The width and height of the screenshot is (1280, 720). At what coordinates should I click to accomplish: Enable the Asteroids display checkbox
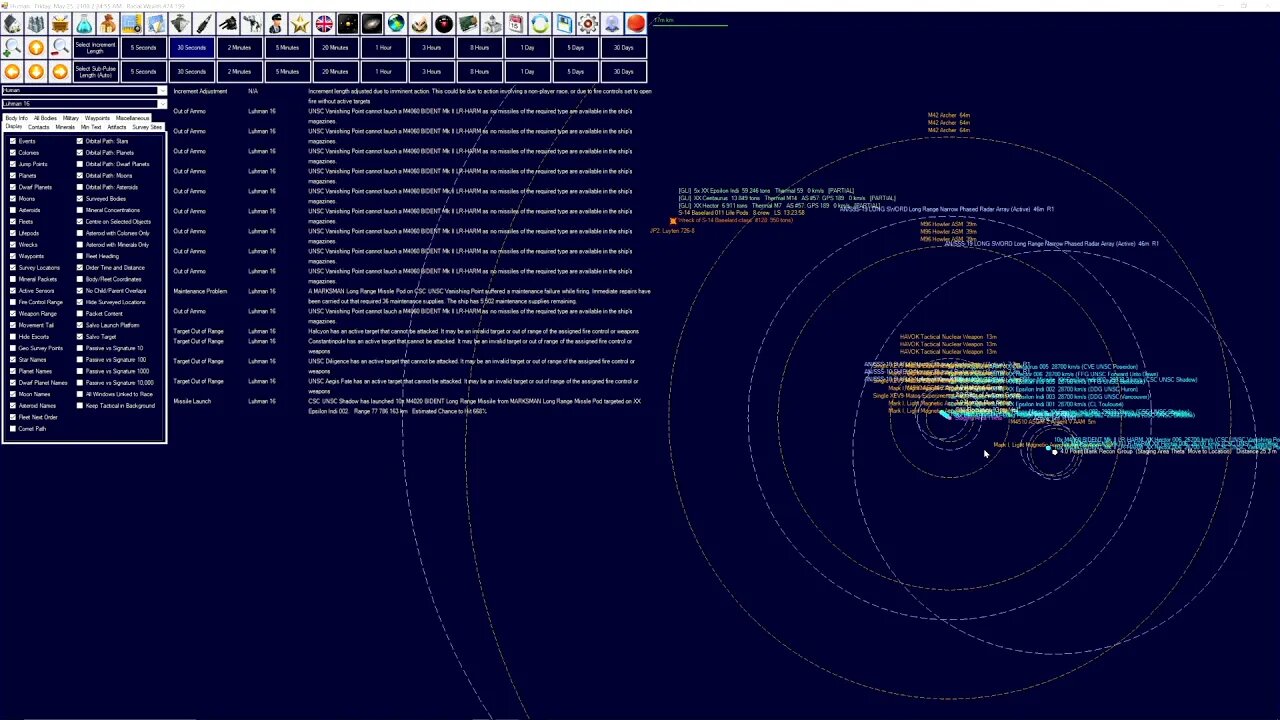coord(13,210)
